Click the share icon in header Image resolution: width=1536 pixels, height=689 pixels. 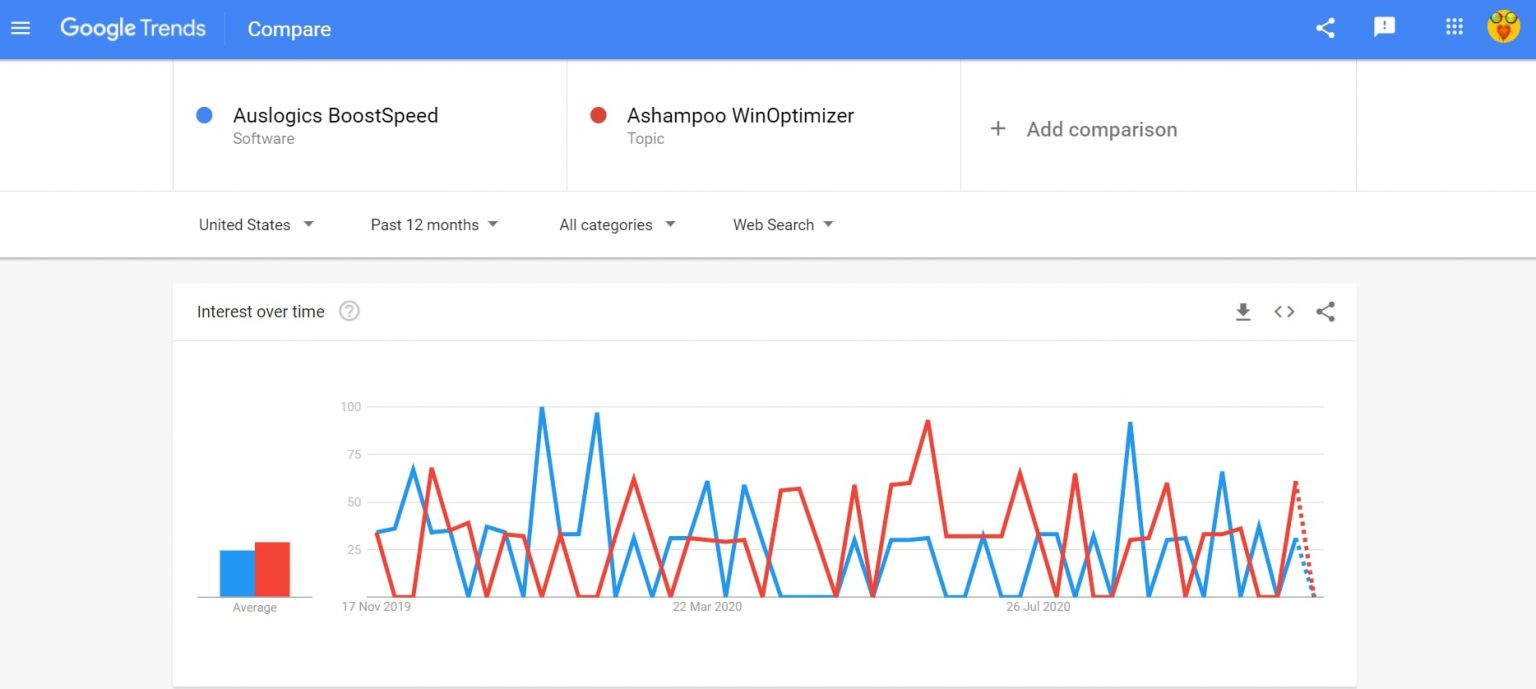pos(1325,28)
